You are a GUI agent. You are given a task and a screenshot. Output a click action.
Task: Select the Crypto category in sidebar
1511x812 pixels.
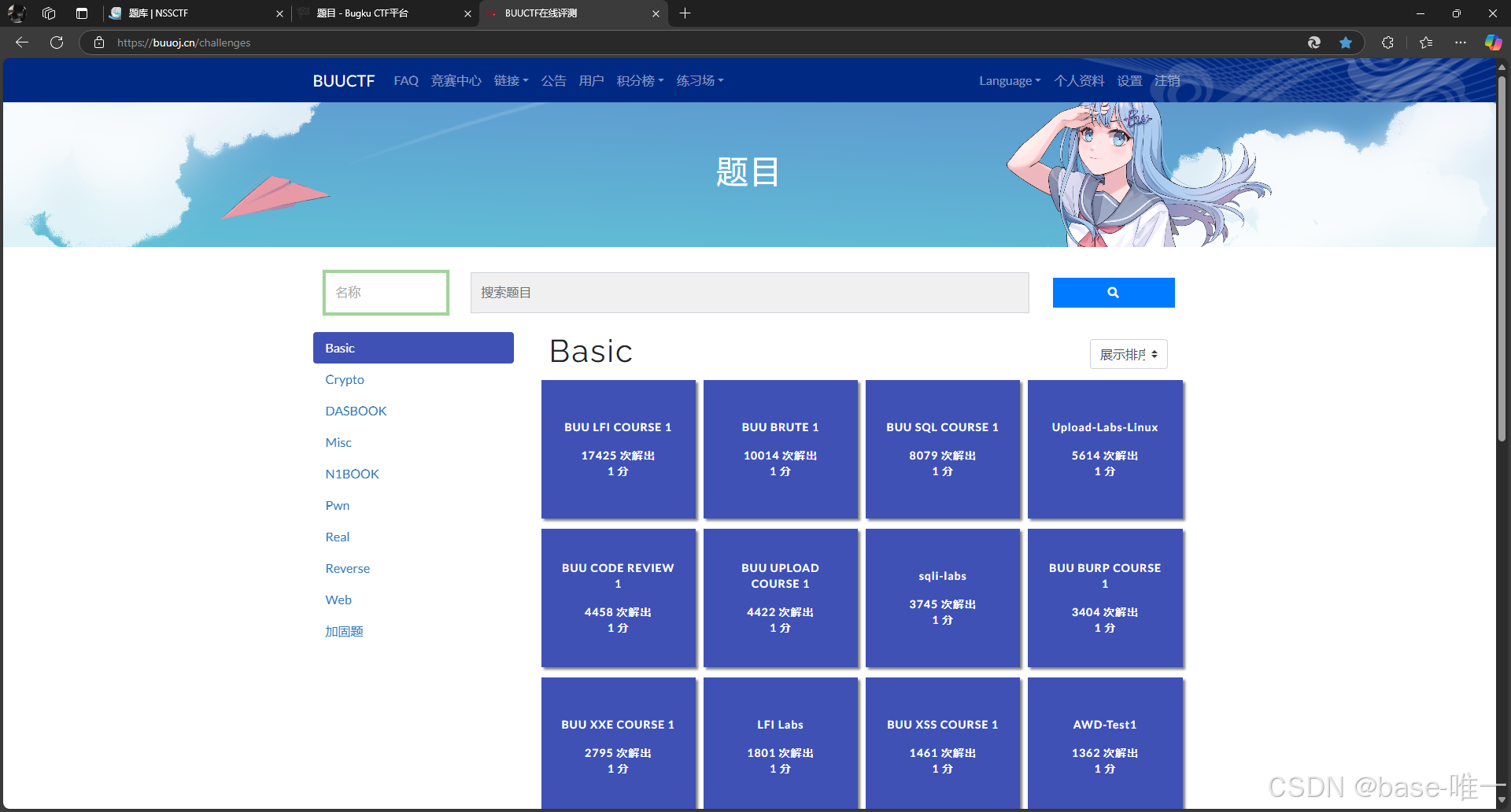click(345, 379)
